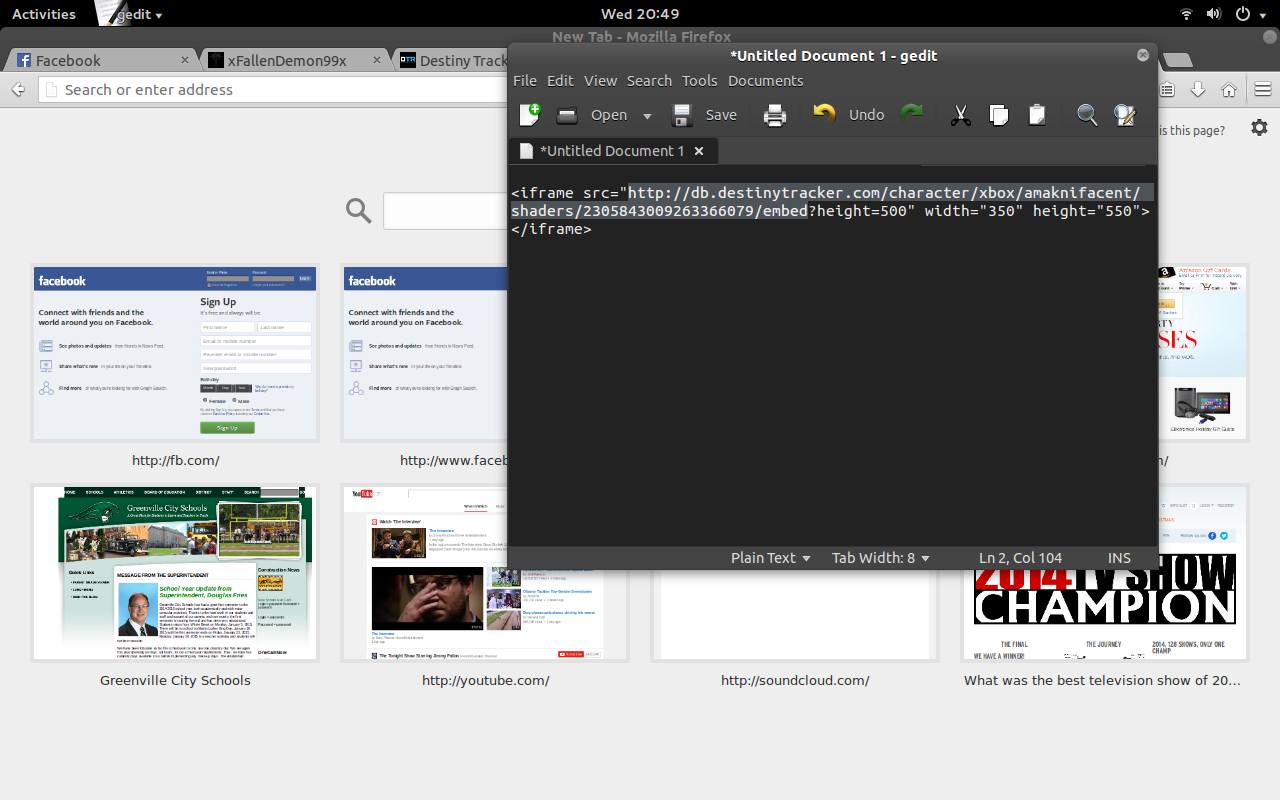The height and width of the screenshot is (800, 1280).
Task: Copy the selected text in gedit
Action: click(x=999, y=115)
